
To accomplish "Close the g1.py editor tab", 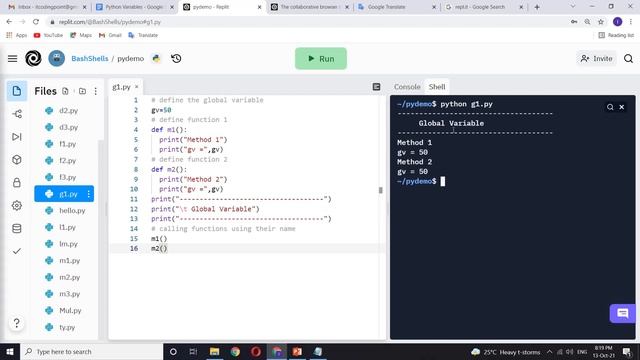I will tap(137, 87).
